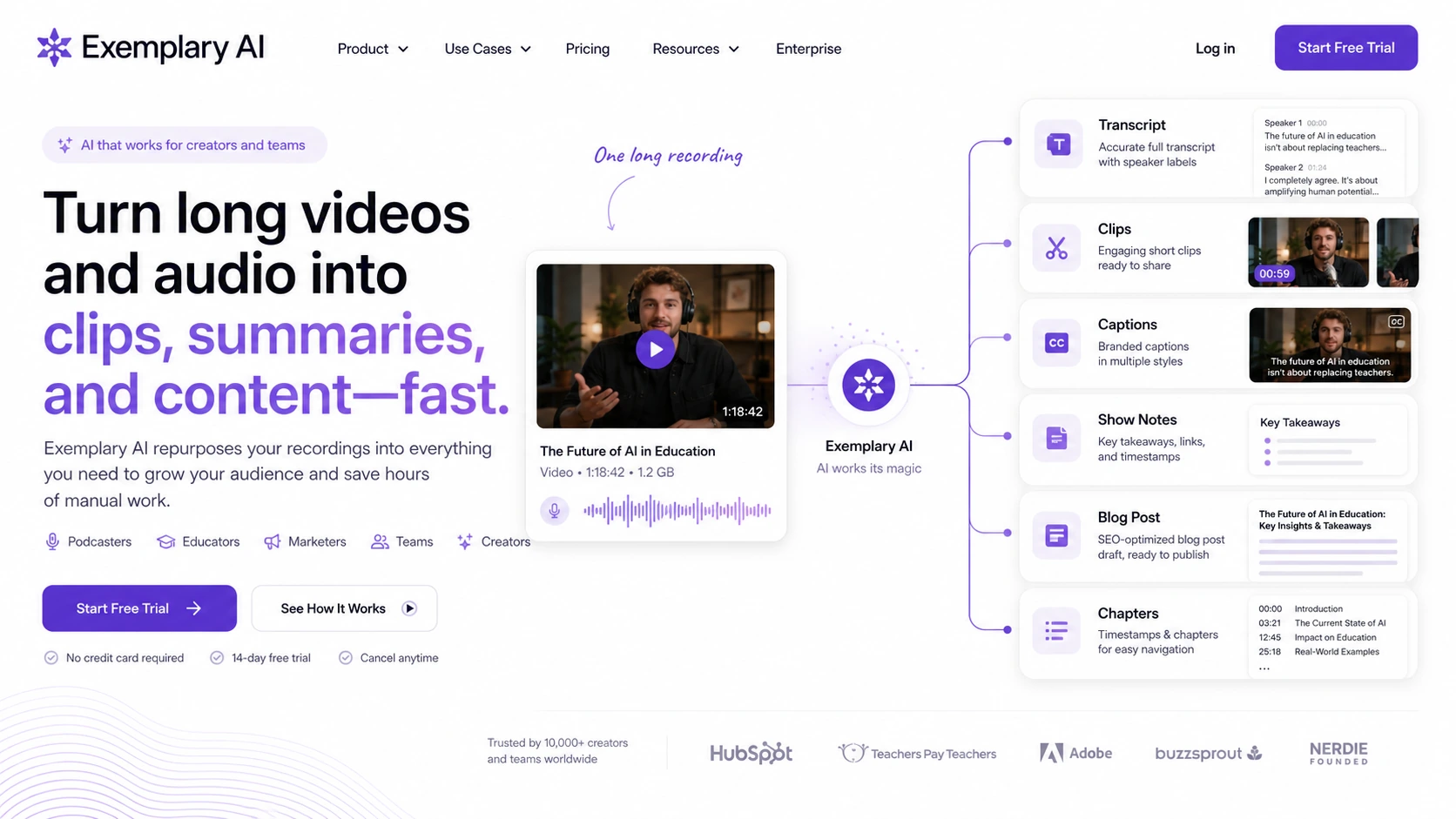Screen dimensions: 1456x819
Task: Click the 'Video • 1:18:42 • 1.2 GB' file info
Action: coord(607,473)
